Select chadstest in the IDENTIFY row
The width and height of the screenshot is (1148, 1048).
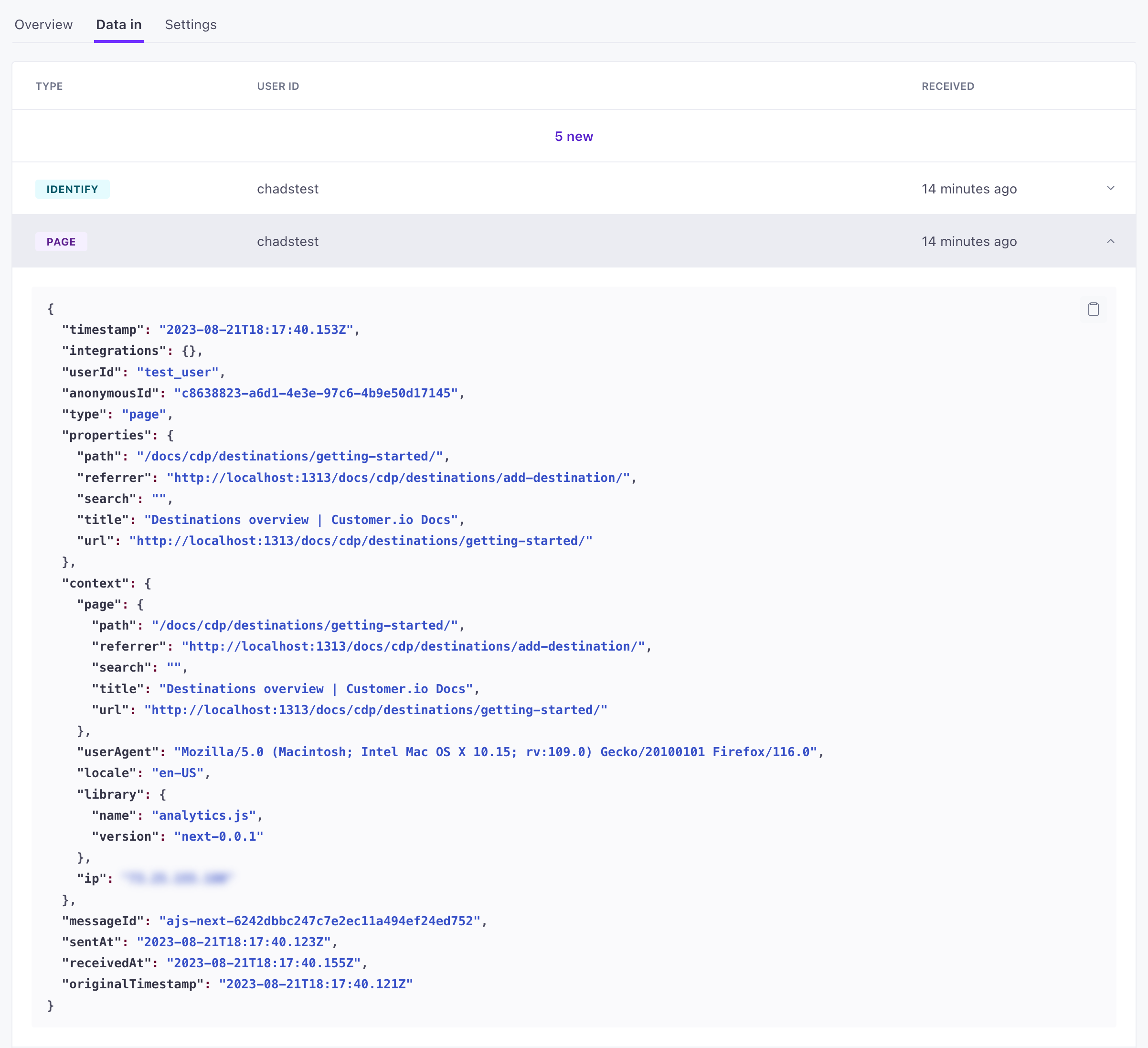click(x=287, y=189)
